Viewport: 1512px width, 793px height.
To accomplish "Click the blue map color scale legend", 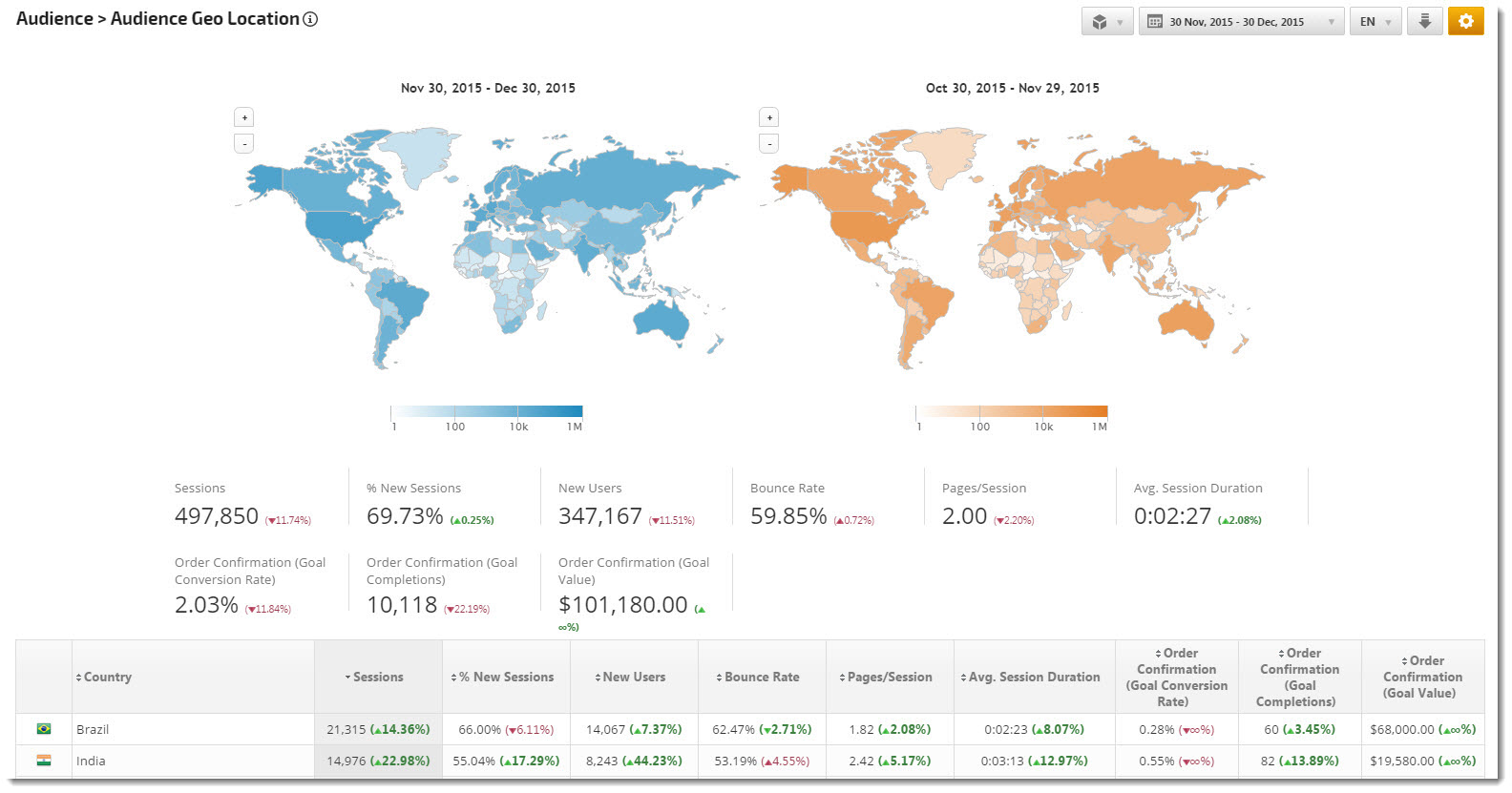I will point(486,412).
